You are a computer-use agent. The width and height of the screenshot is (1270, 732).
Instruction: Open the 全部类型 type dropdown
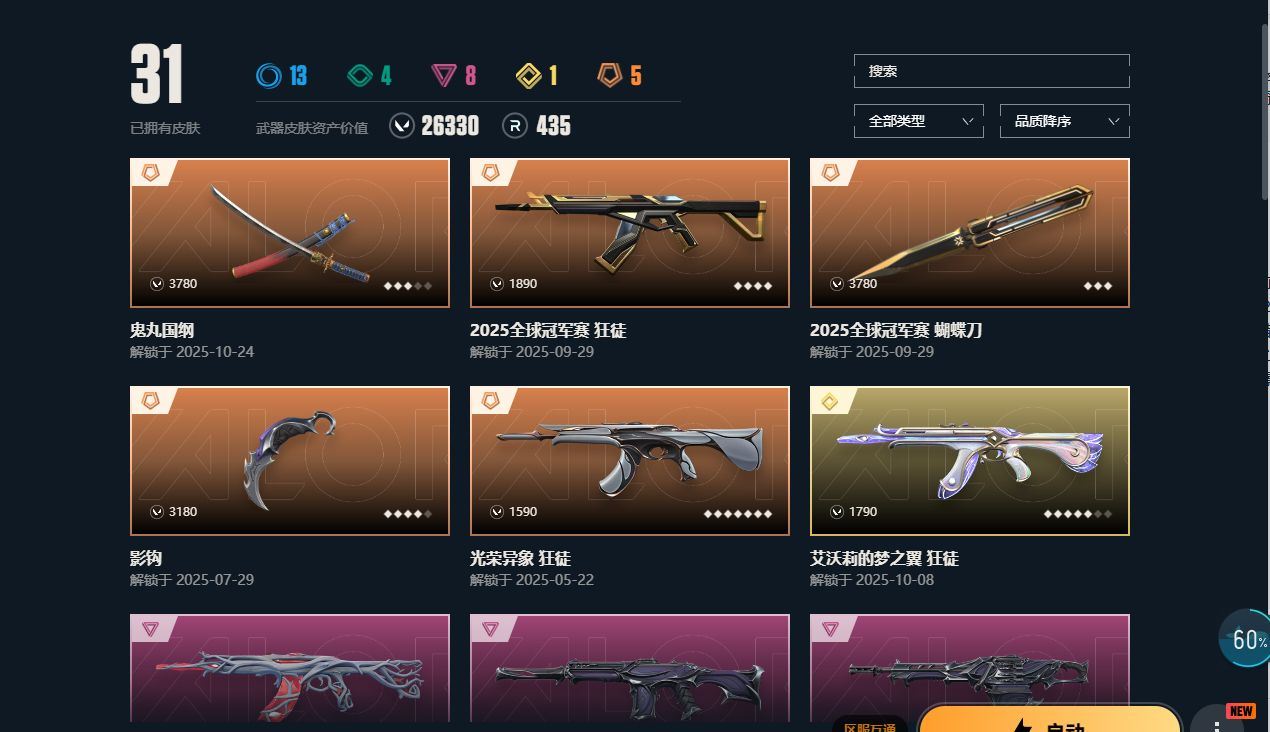(x=919, y=121)
